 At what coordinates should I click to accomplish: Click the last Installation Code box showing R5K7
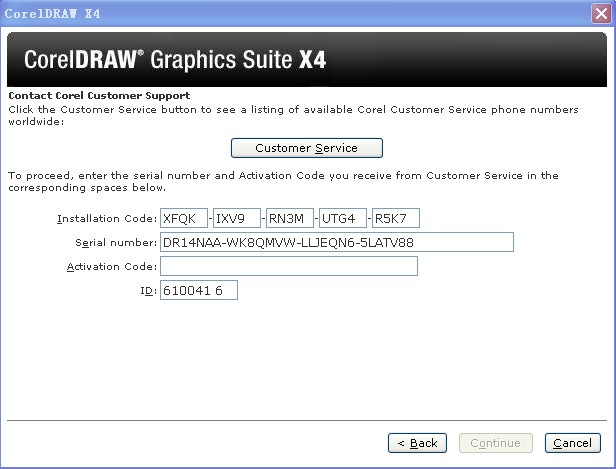tap(395, 218)
